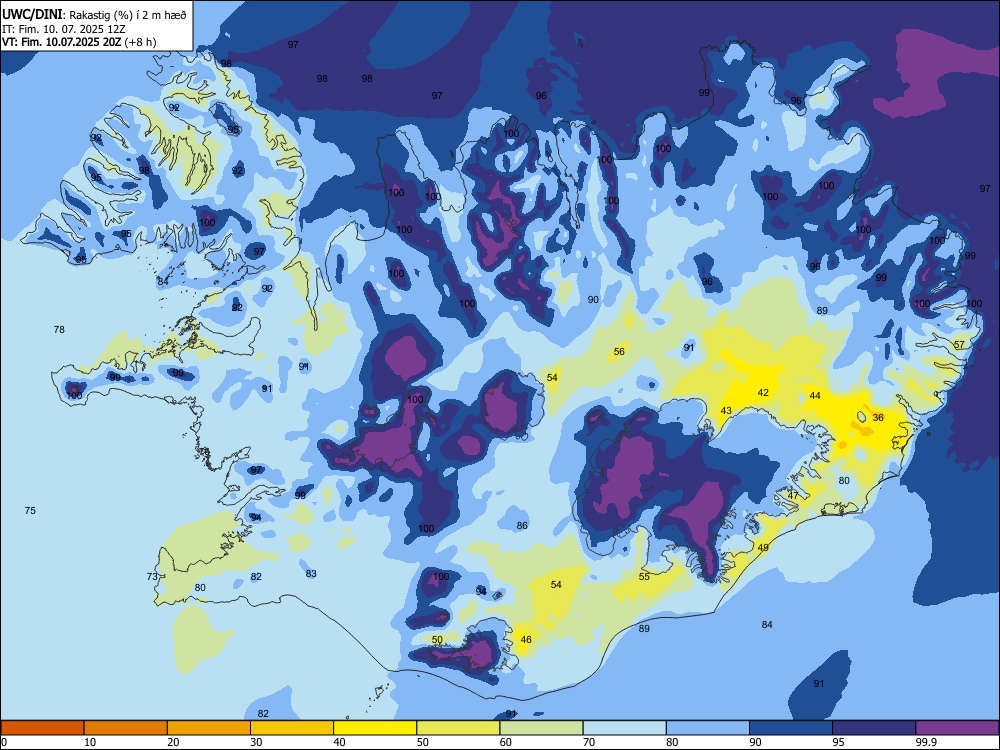Click the offshore value '75' in the southwest
The width and height of the screenshot is (1000, 750).
click(30, 511)
